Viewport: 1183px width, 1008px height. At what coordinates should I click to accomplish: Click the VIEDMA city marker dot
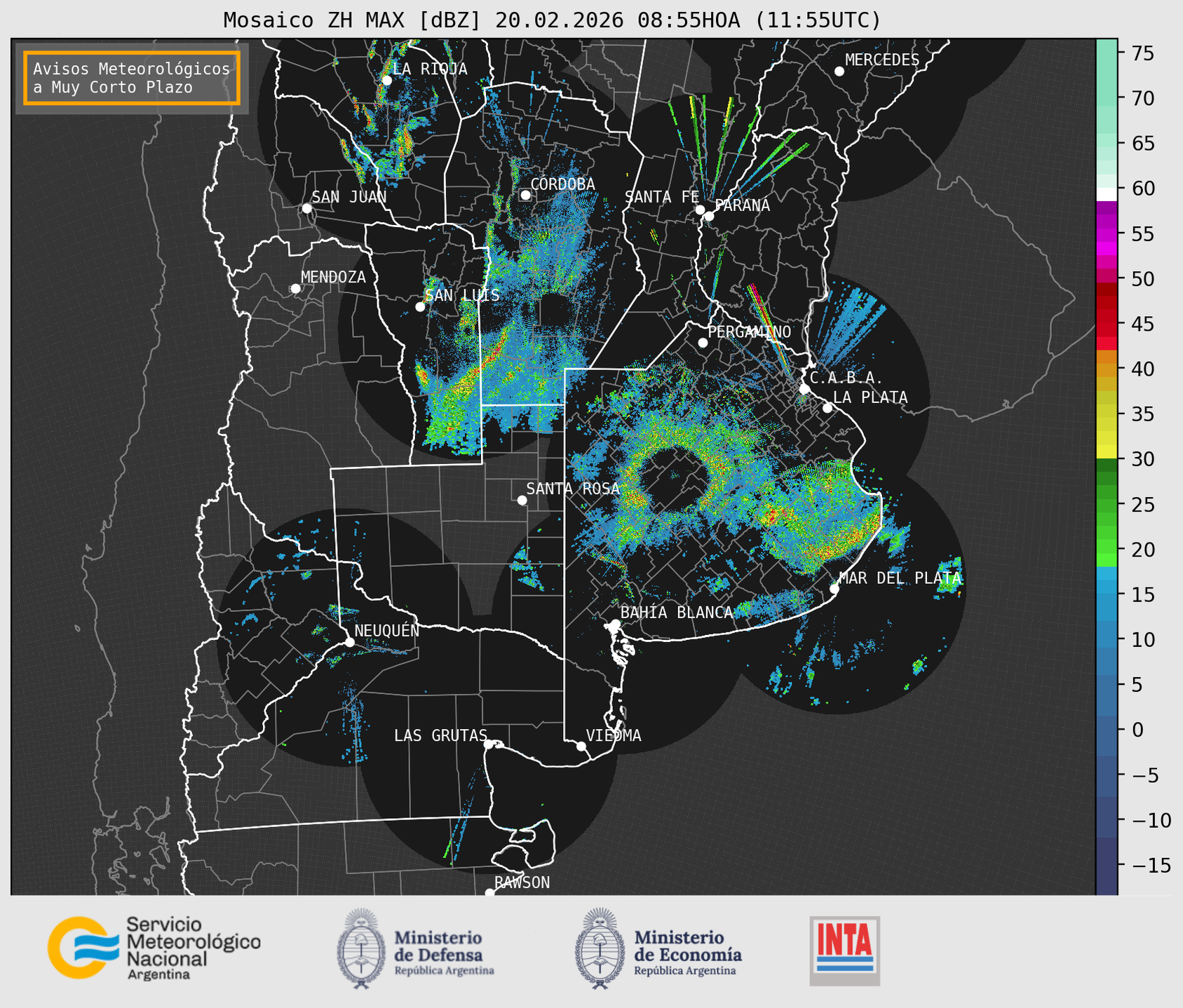(581, 746)
